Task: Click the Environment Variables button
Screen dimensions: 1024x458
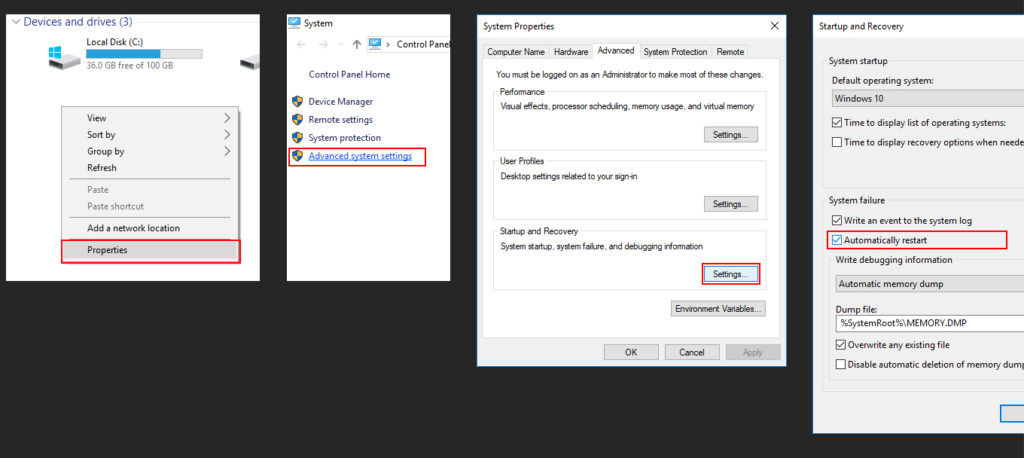Action: [x=718, y=309]
